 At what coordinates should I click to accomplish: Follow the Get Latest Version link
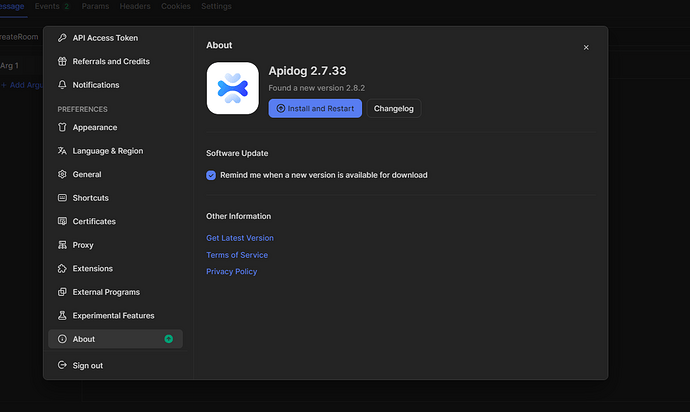coord(240,238)
